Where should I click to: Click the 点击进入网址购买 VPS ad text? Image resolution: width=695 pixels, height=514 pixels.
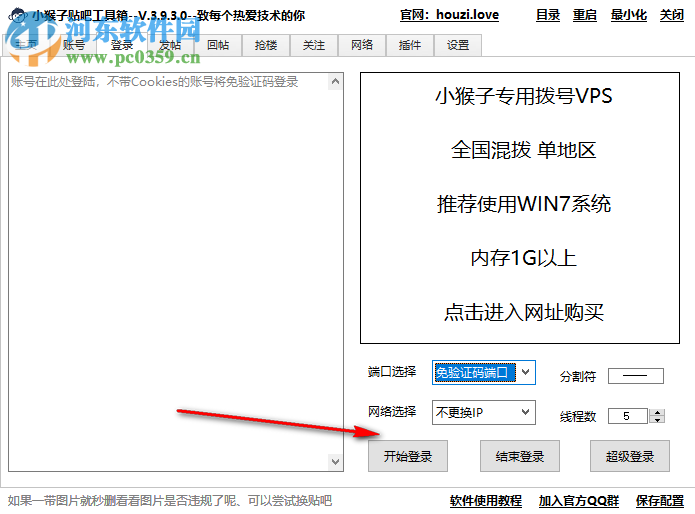tap(524, 312)
